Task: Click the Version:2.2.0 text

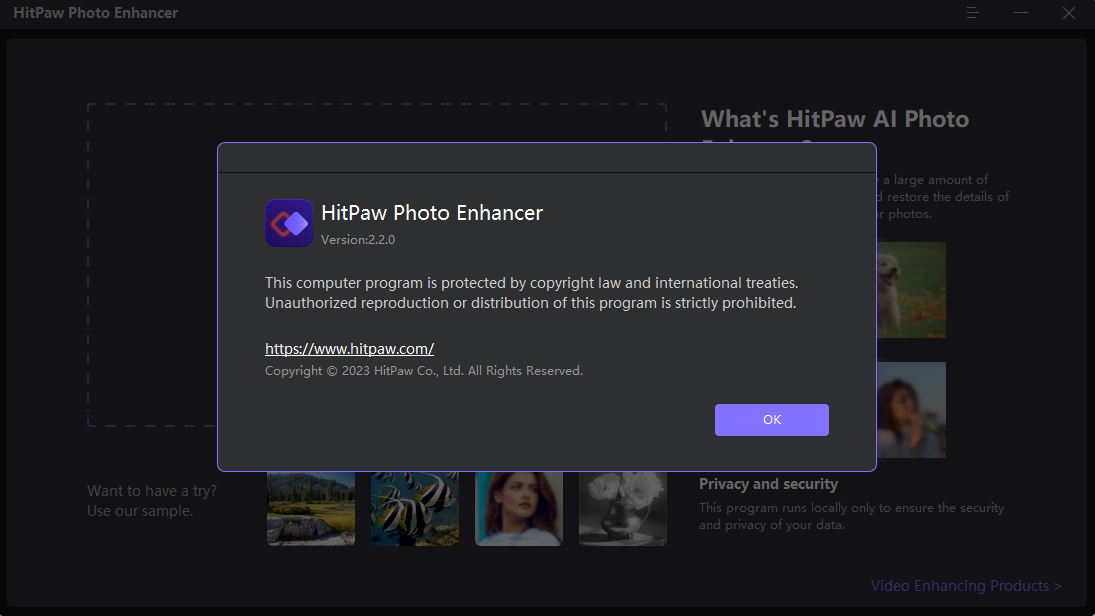Action: coord(358,240)
